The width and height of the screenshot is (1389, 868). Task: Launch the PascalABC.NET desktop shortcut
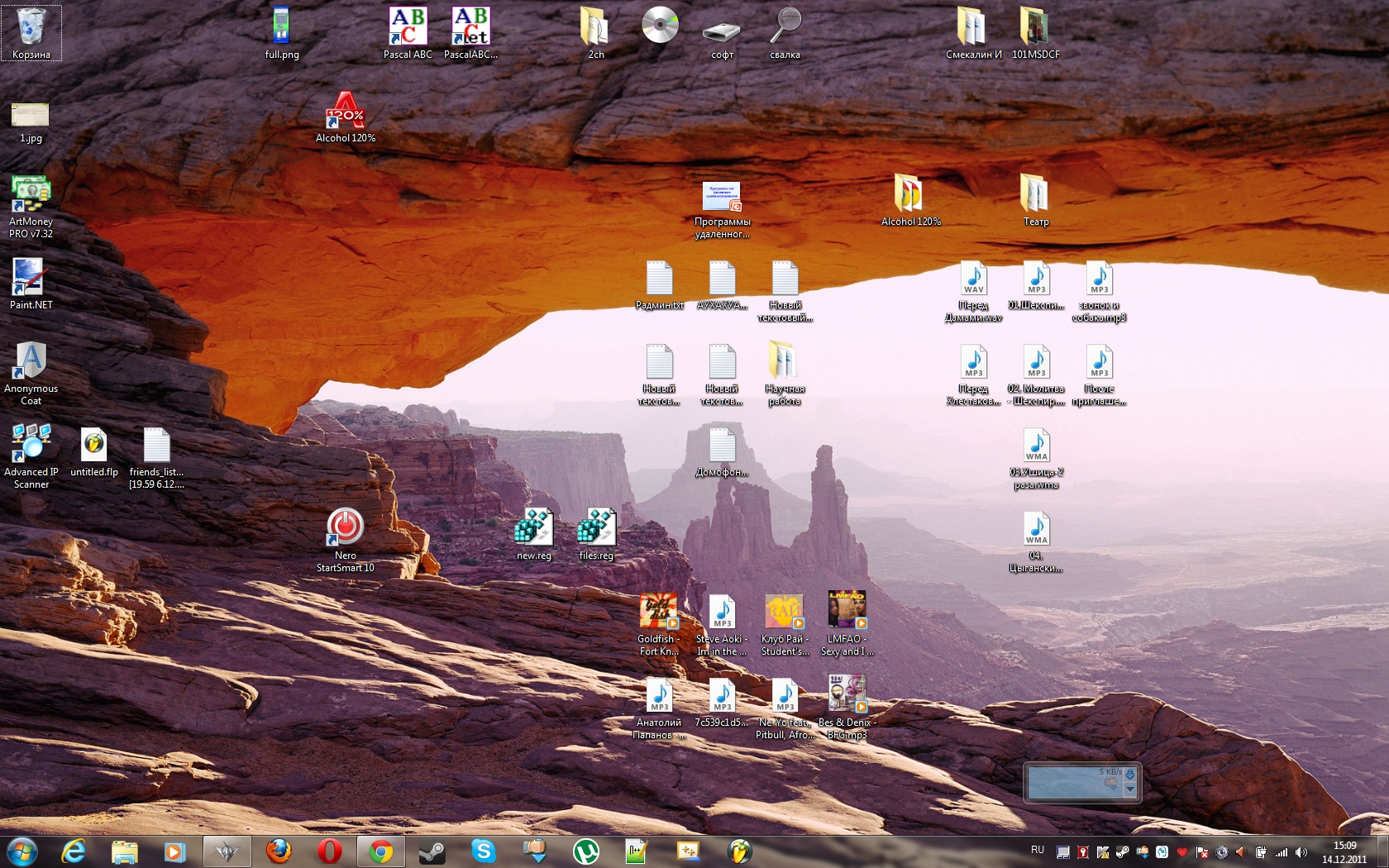470,33
